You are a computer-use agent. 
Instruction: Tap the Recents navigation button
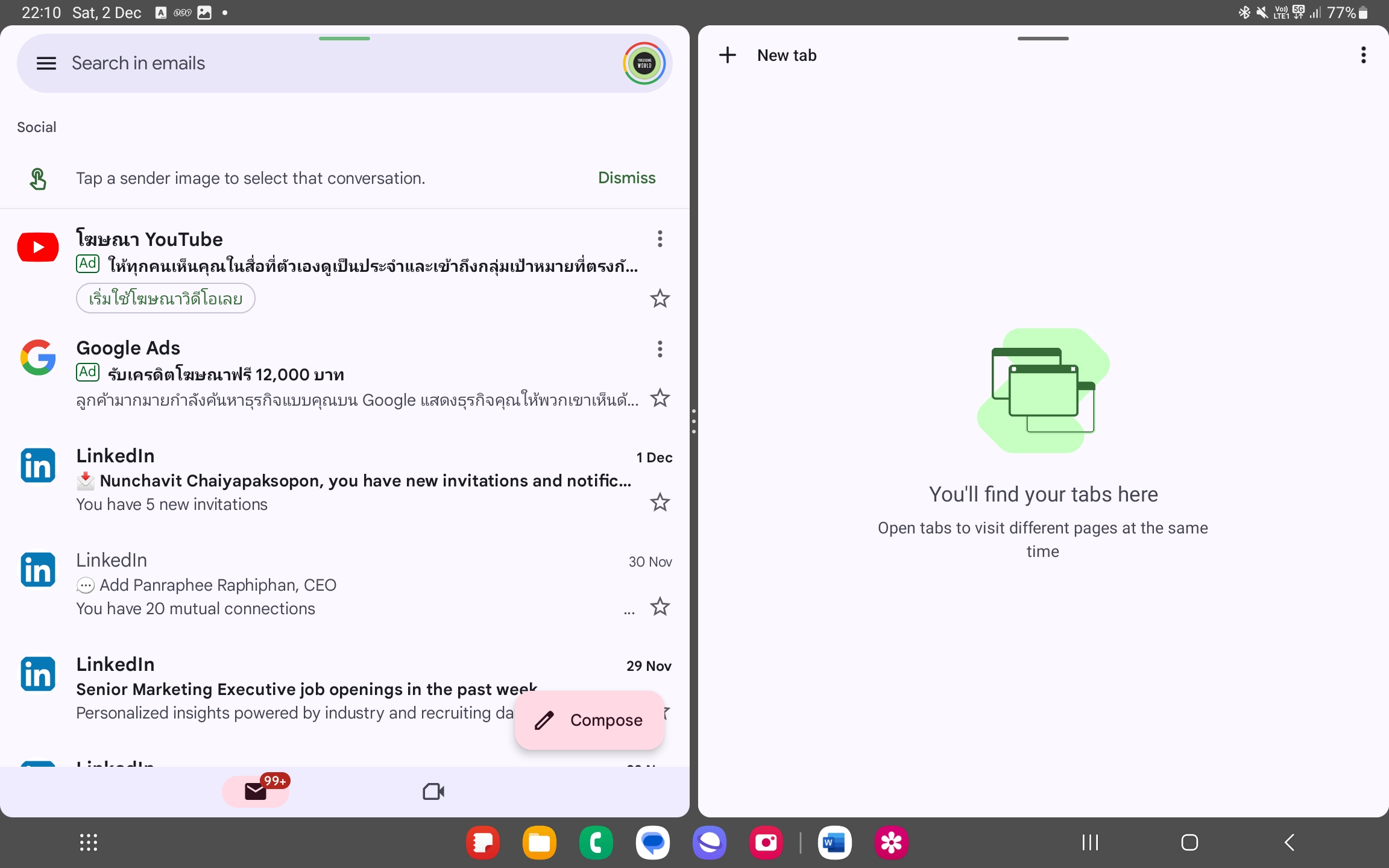(1090, 842)
